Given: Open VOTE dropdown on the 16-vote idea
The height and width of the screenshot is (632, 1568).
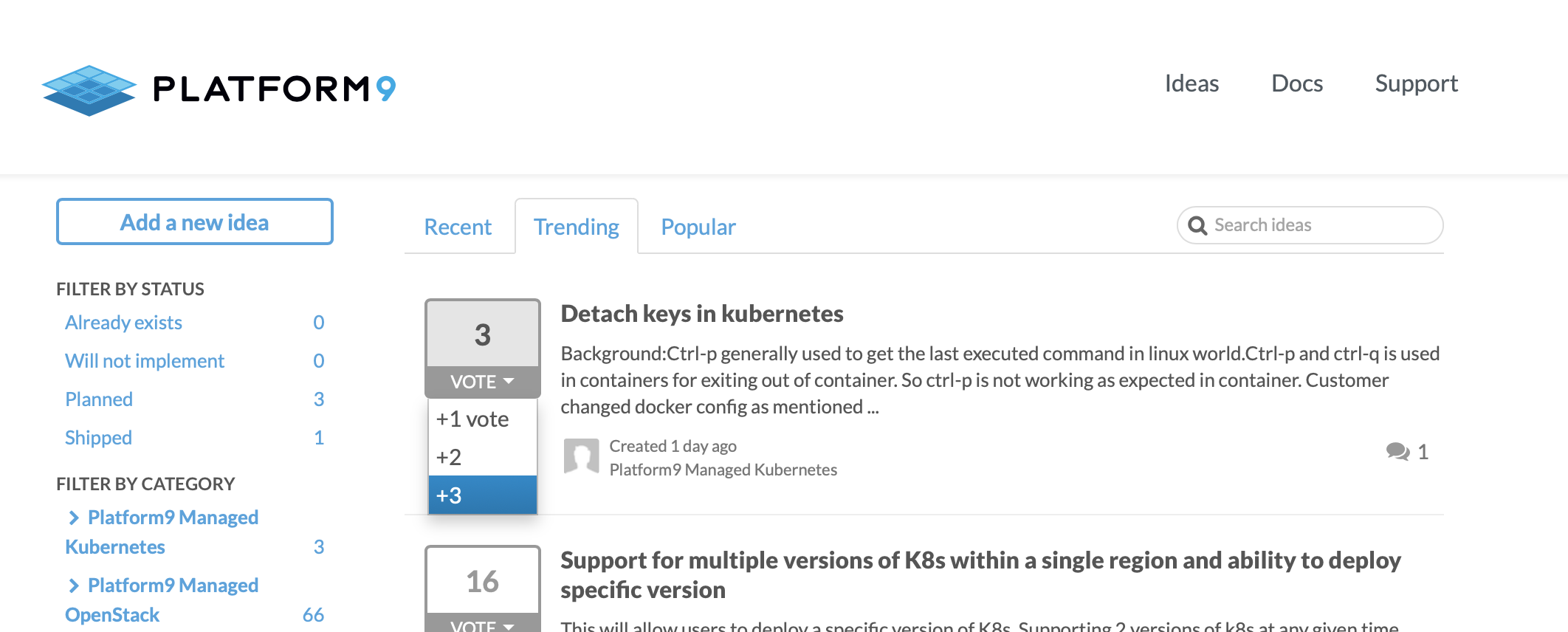Looking at the screenshot, I should pos(482,625).
